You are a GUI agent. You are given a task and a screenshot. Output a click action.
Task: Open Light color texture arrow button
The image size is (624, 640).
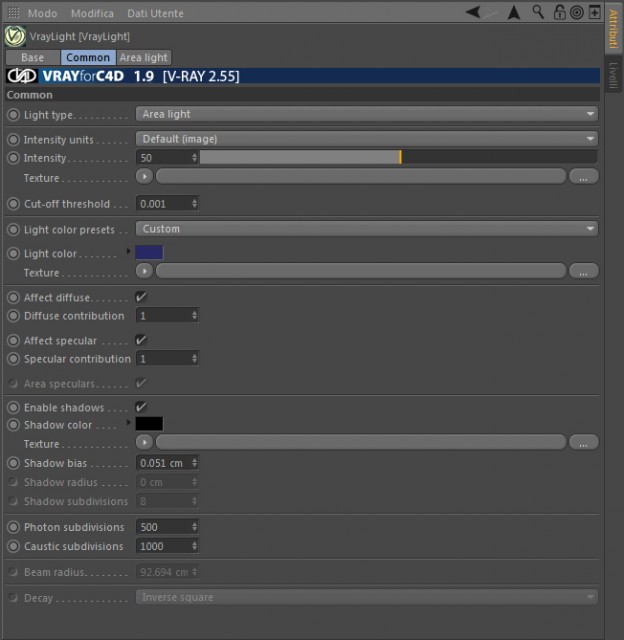[144, 271]
